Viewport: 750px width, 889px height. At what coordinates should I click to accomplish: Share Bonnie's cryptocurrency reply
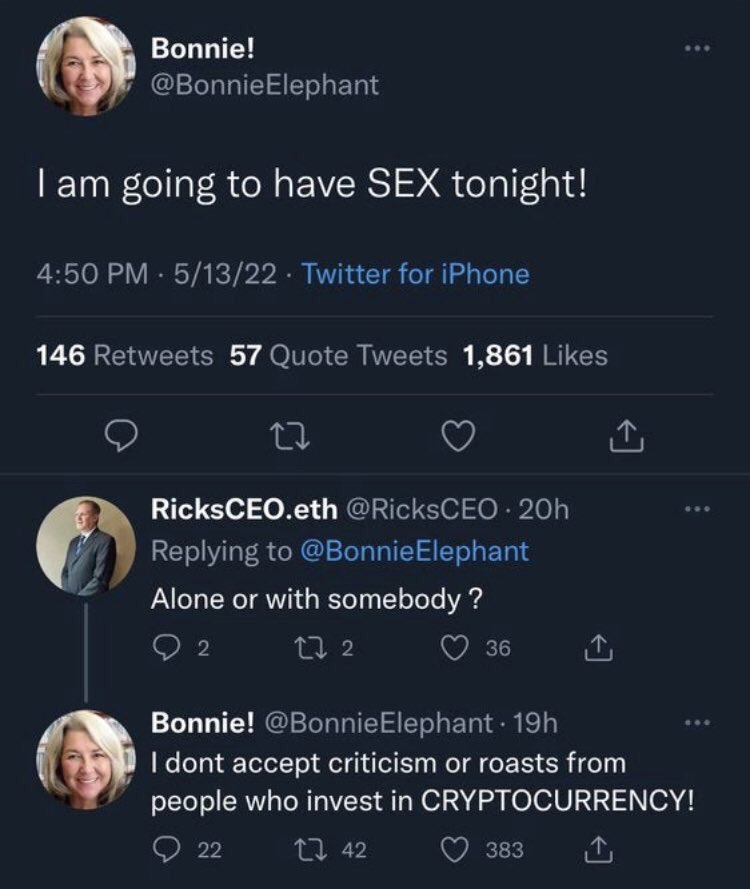599,849
